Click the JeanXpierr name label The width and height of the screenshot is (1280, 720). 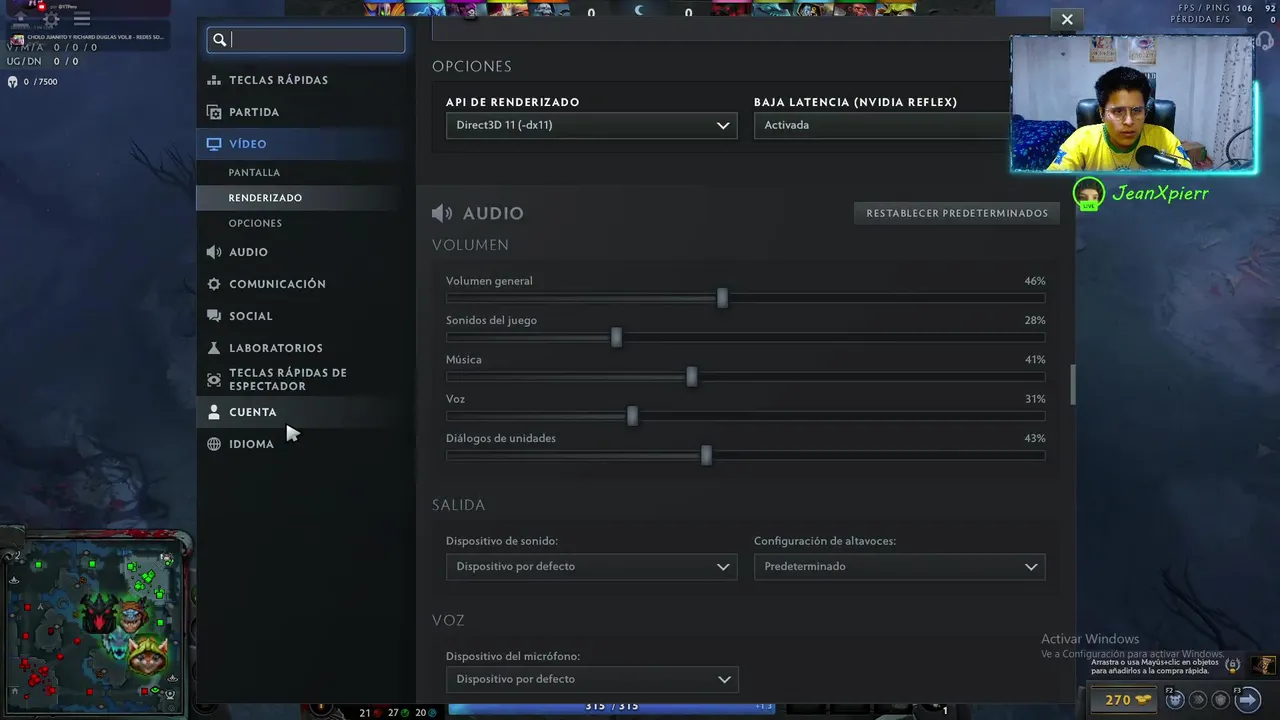tap(1160, 193)
